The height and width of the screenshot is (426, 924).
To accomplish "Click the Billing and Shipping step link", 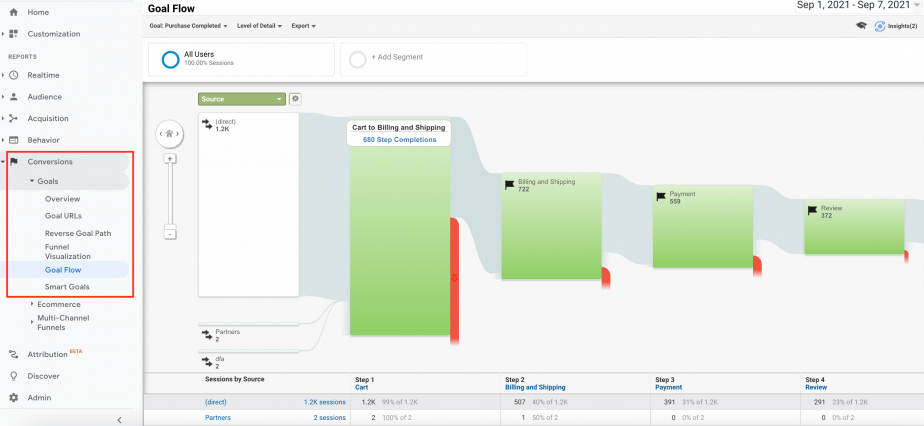I will 535,387.
